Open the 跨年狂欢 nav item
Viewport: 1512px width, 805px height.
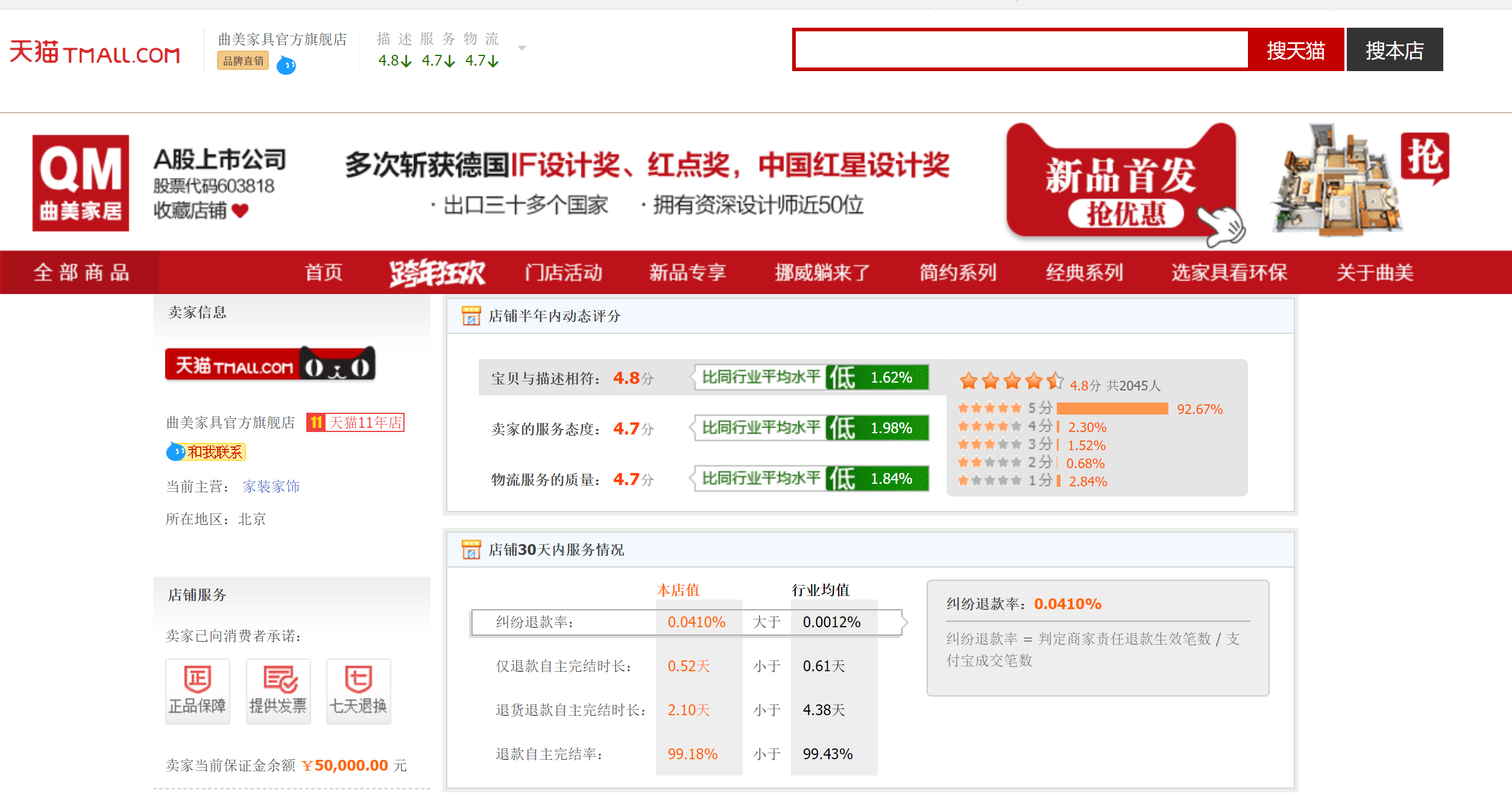[x=437, y=272]
